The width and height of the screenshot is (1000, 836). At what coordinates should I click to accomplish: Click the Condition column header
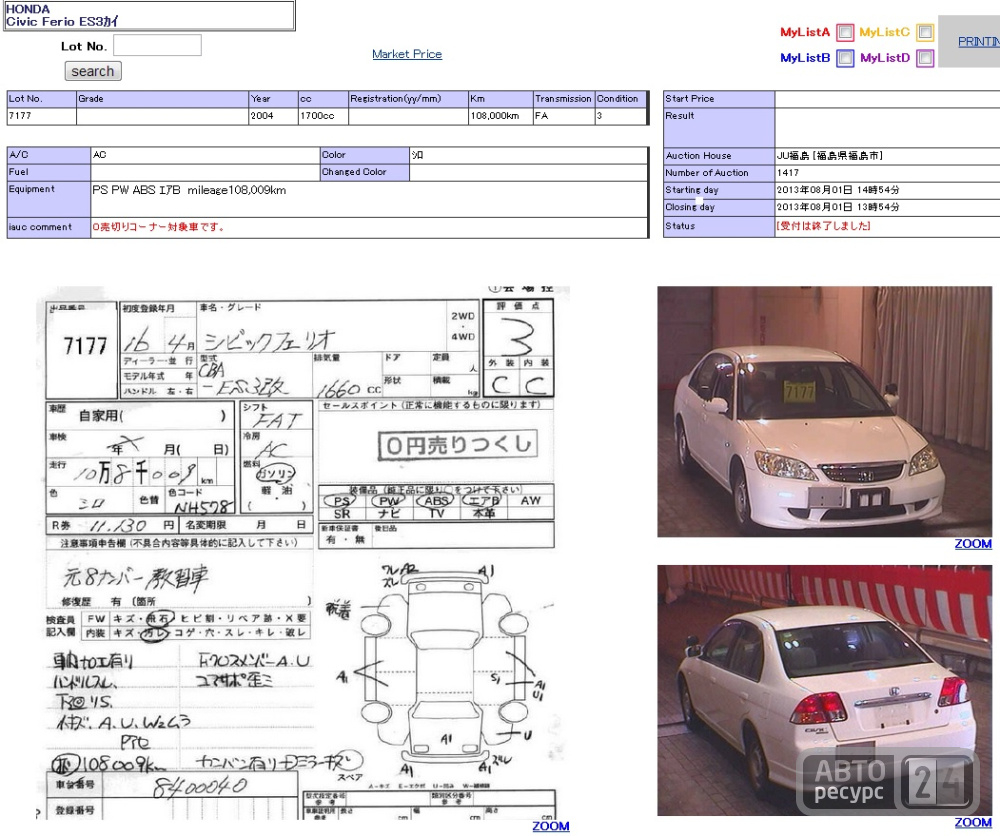(621, 99)
